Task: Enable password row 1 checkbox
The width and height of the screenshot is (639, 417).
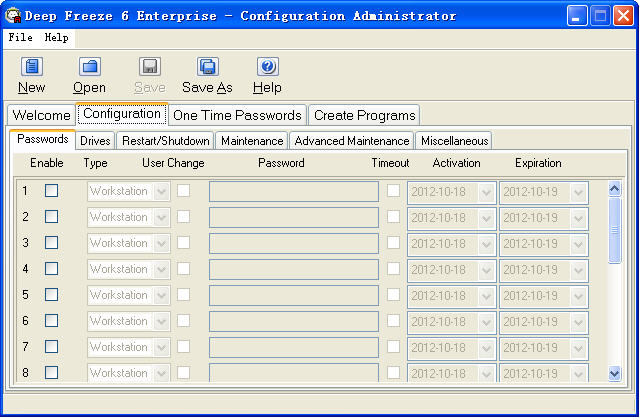Action: click(x=52, y=190)
